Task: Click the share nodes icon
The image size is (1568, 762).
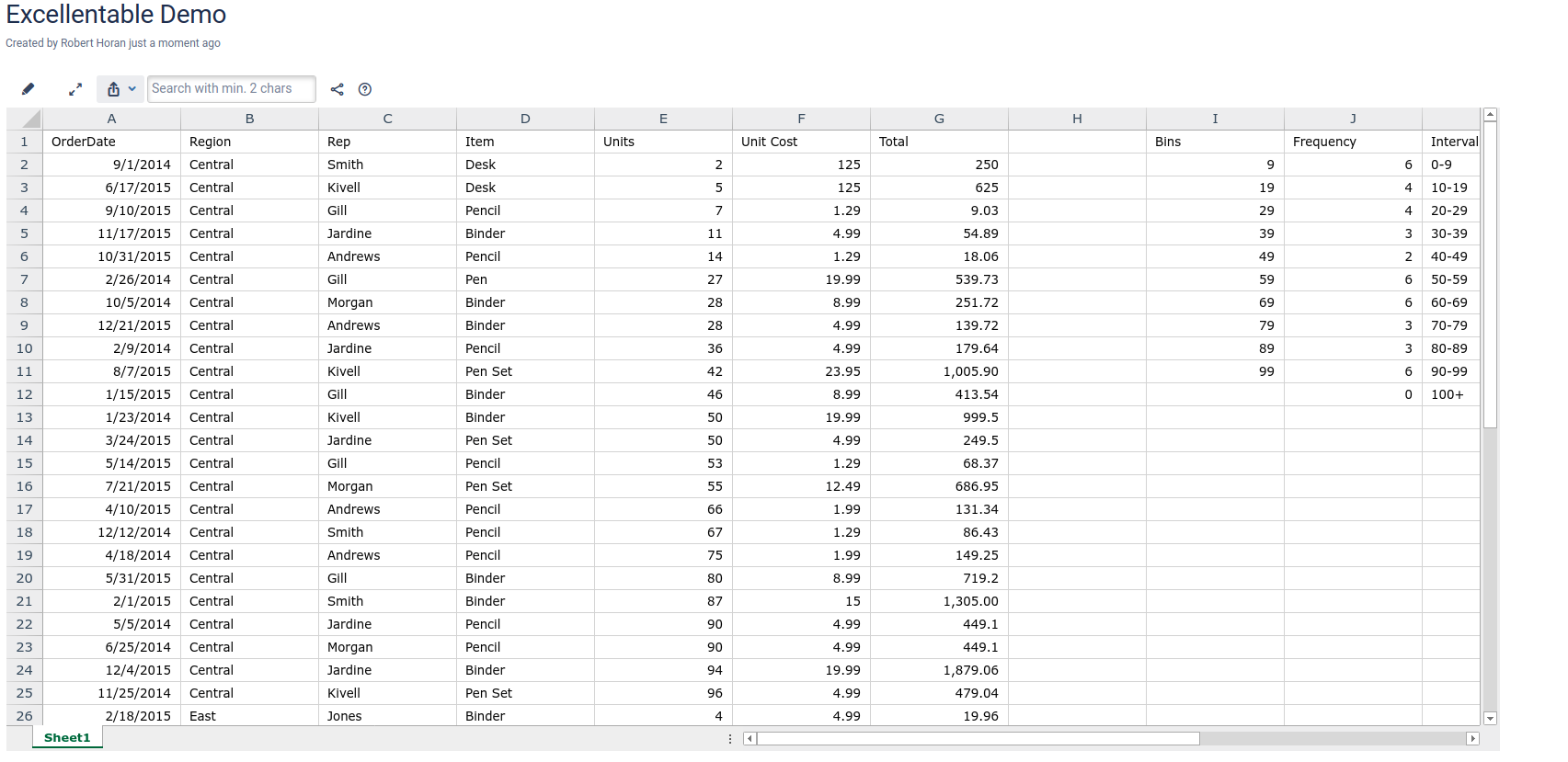Action: click(x=338, y=89)
